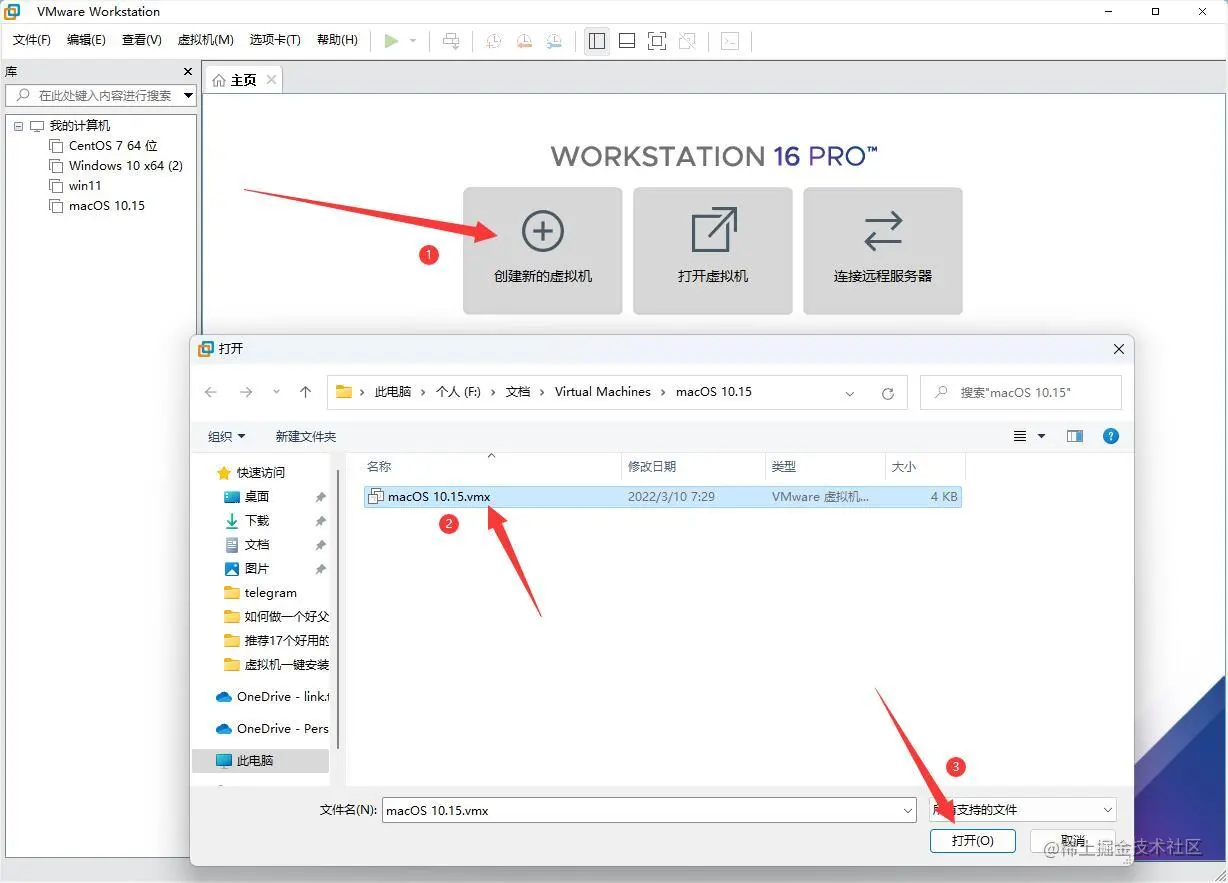Collapse the 我的计算机 tree node
1228x883 pixels.
pyautogui.click(x=17, y=125)
